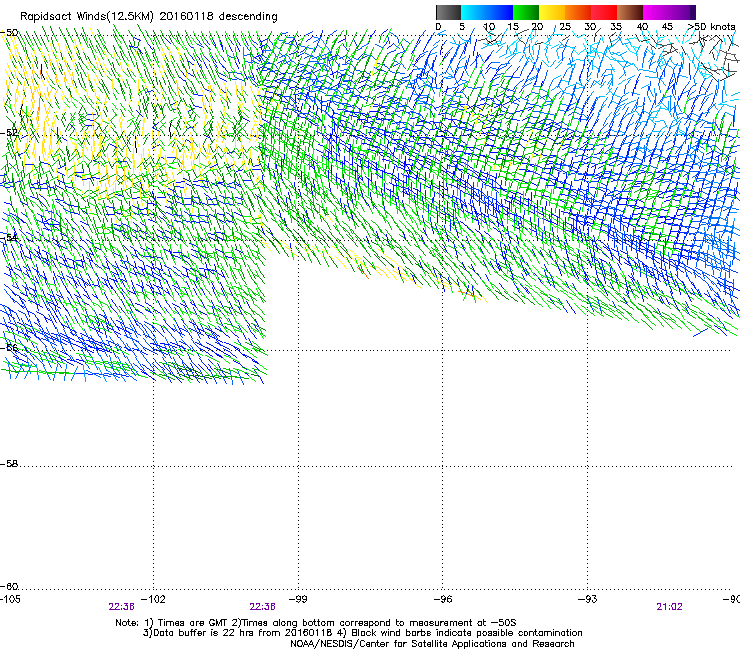Click the orange 25-30 knots color segment

578,12
